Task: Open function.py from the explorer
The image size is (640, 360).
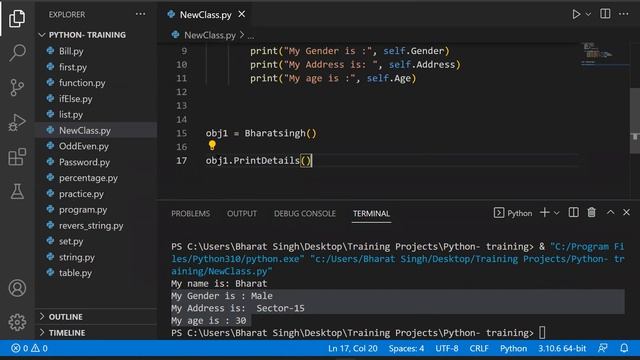Action: click(82, 83)
